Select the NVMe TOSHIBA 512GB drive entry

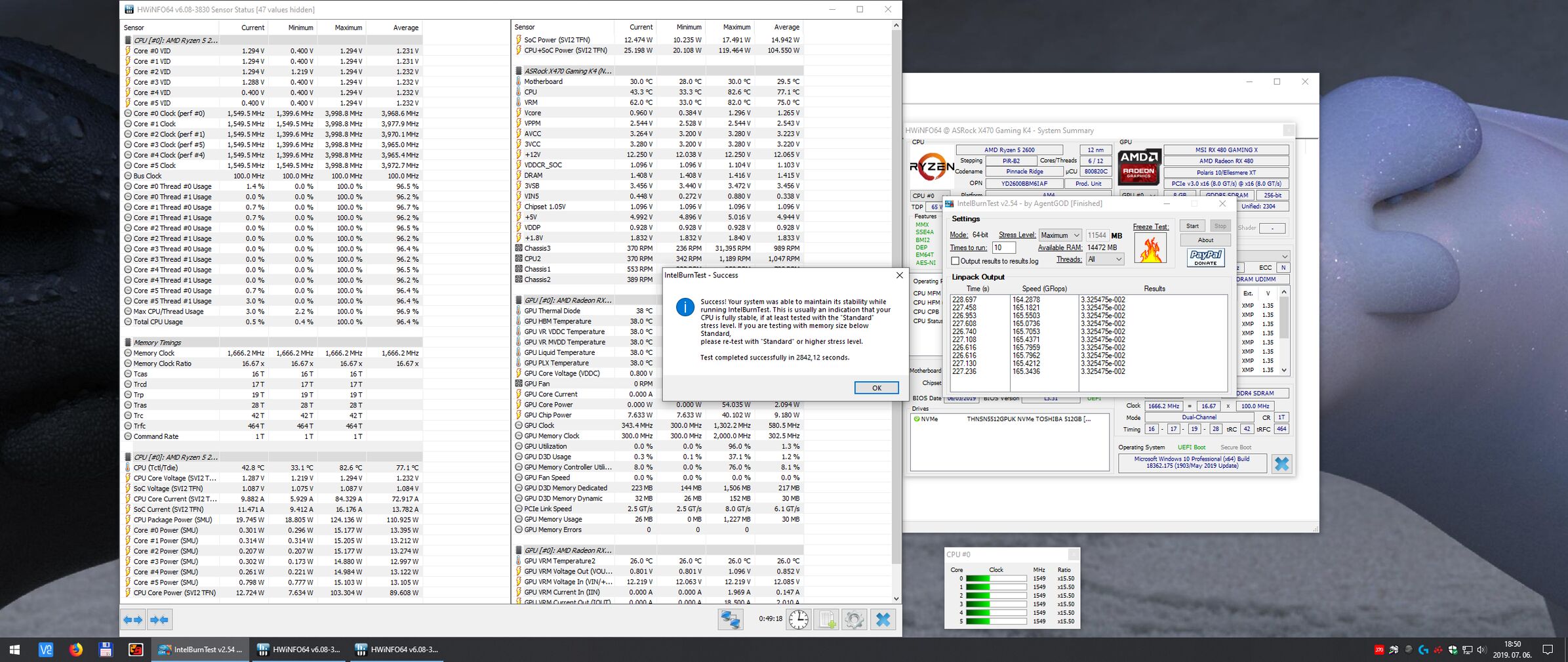point(1010,419)
